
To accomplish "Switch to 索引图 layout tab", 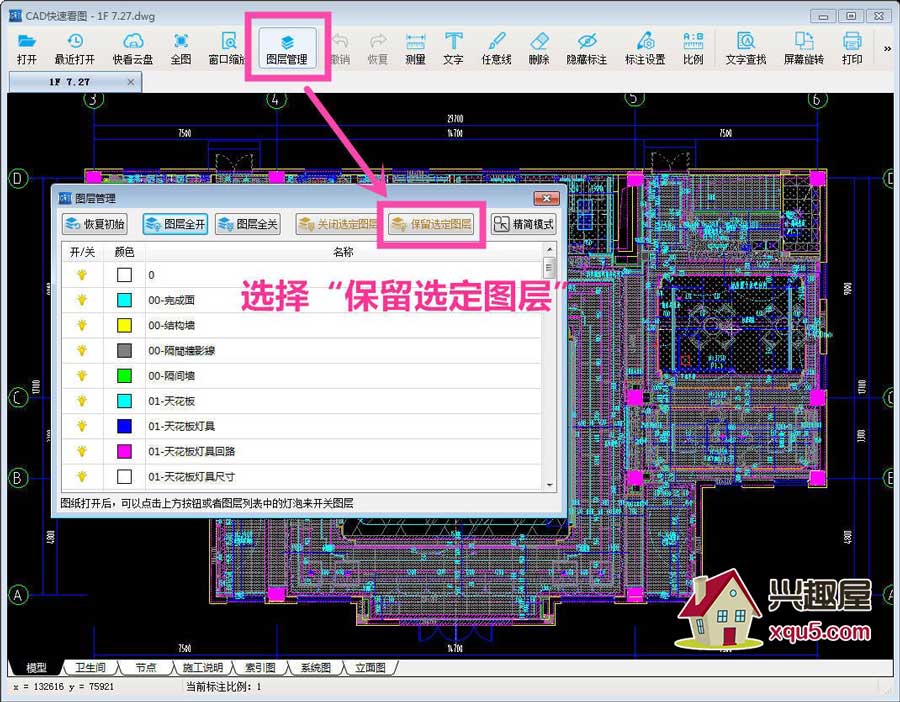I will click(260, 668).
